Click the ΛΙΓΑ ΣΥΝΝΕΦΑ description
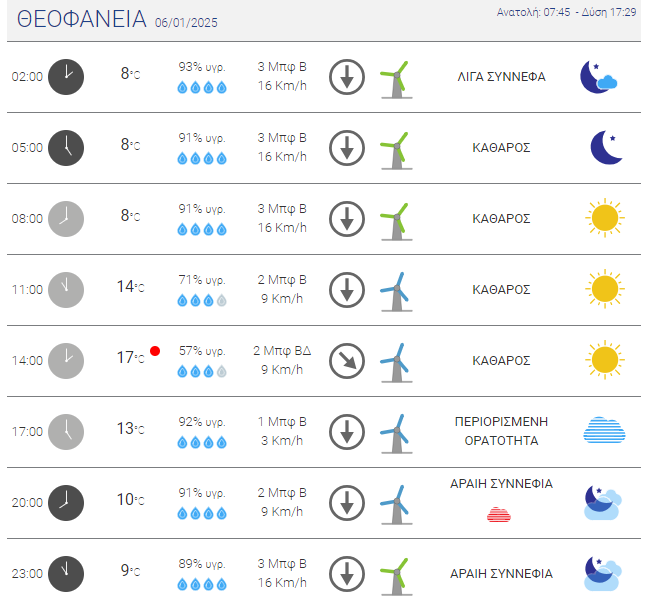Screen dimensions: 656x606 coord(501,77)
